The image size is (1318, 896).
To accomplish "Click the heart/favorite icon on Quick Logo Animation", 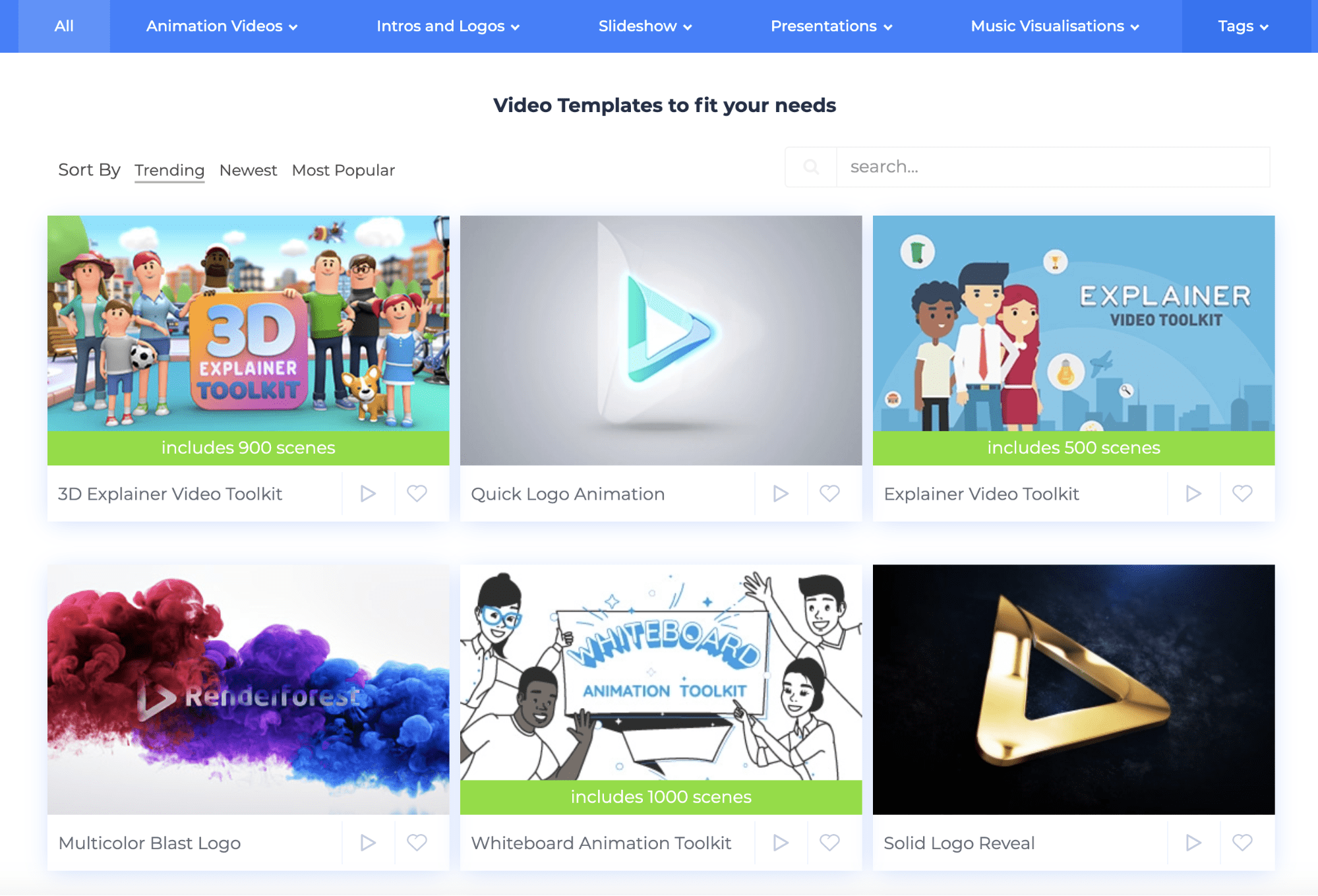I will [x=830, y=493].
